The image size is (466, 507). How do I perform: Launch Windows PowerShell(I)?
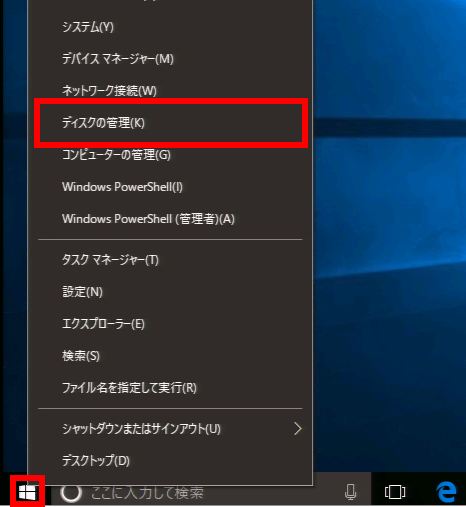point(170,187)
